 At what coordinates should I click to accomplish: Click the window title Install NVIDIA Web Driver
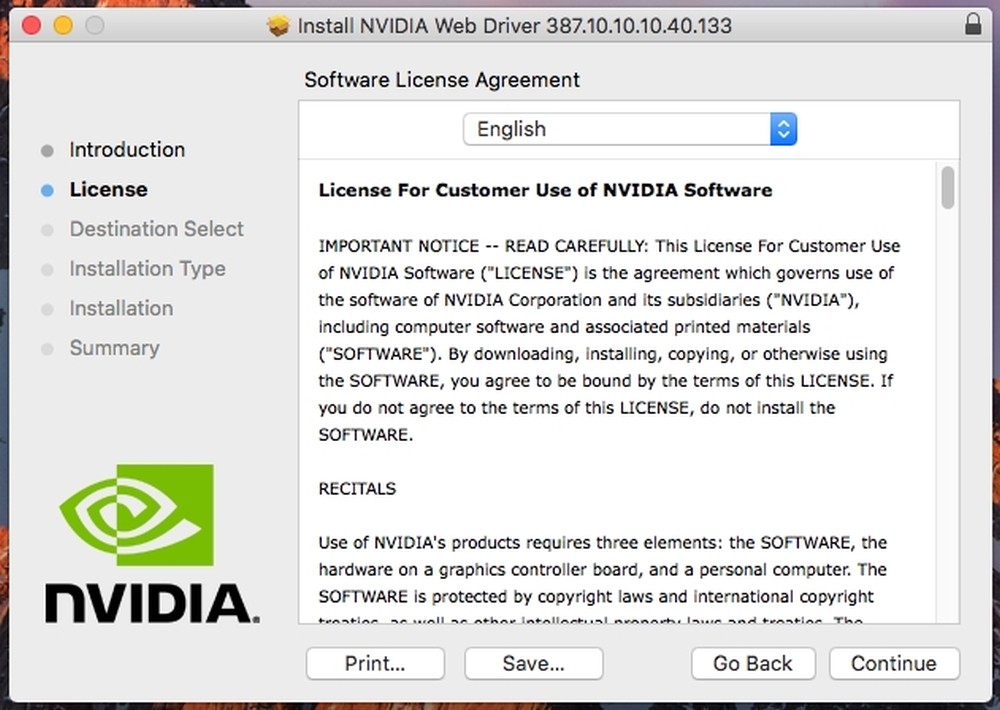tap(514, 26)
